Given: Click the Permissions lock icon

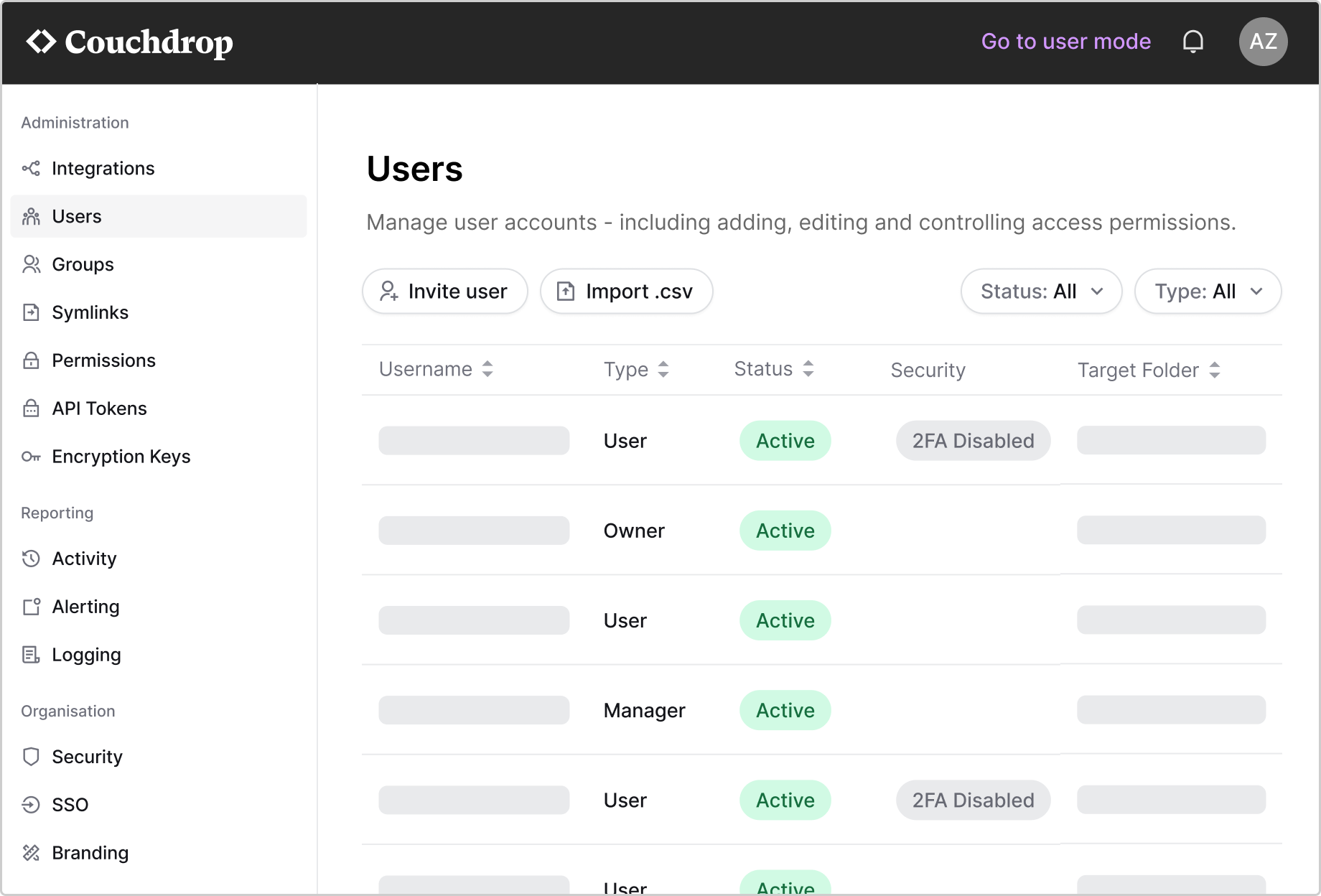Looking at the screenshot, I should pos(31,360).
